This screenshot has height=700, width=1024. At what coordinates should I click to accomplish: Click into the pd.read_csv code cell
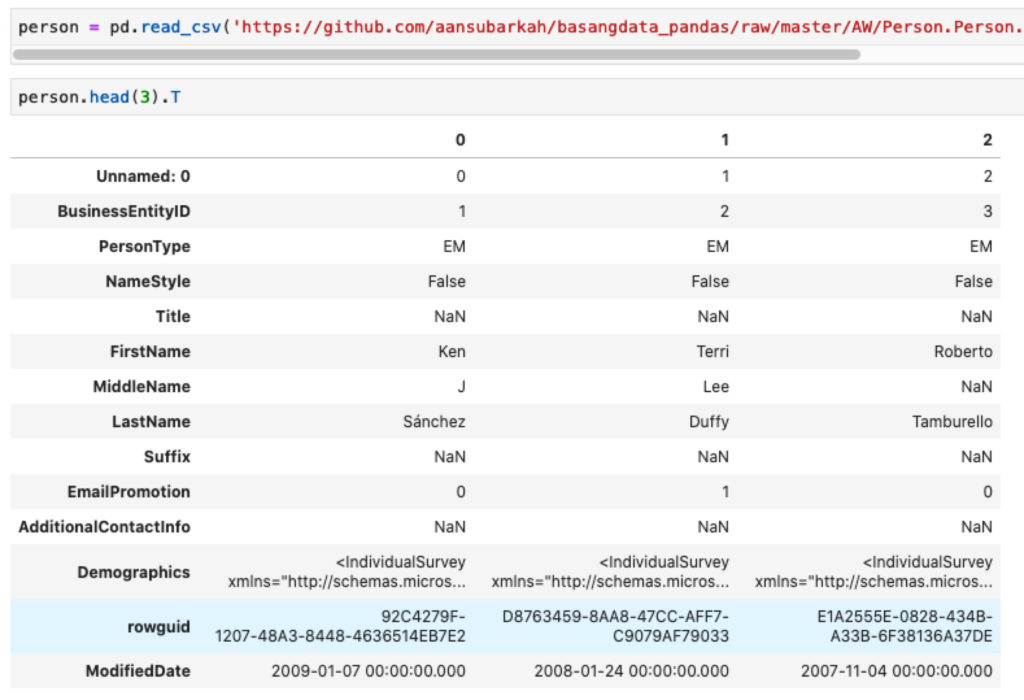pyautogui.click(x=517, y=27)
